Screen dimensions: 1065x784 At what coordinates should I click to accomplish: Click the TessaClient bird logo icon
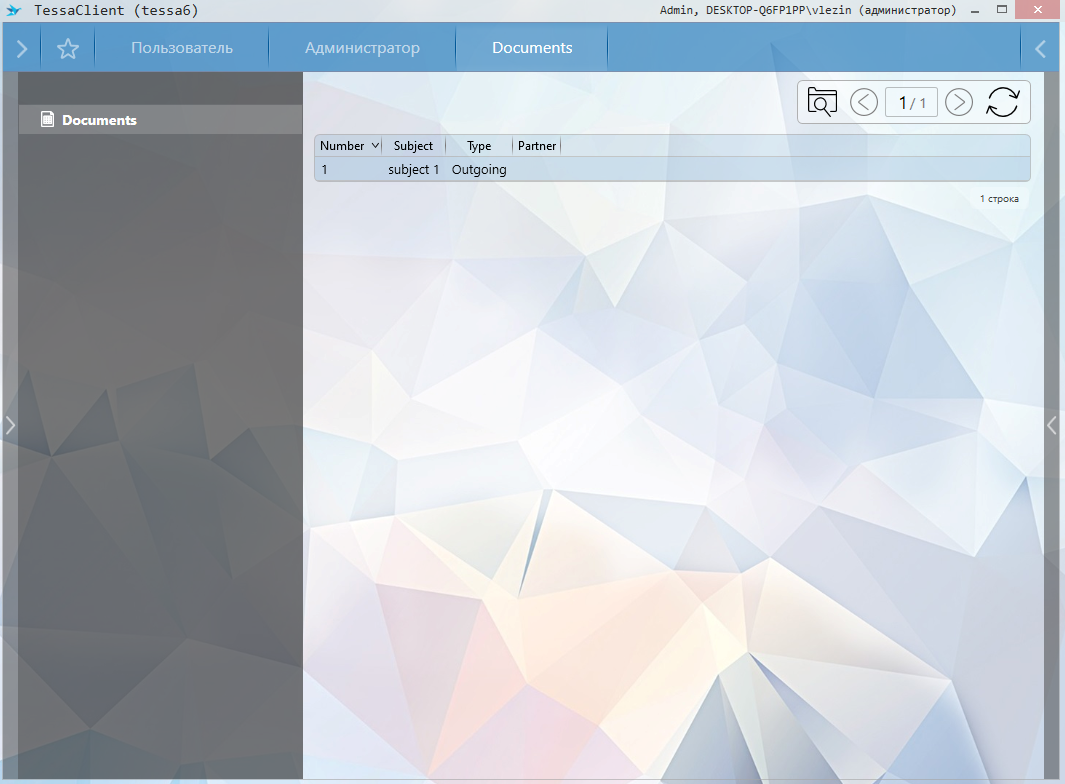(14, 11)
